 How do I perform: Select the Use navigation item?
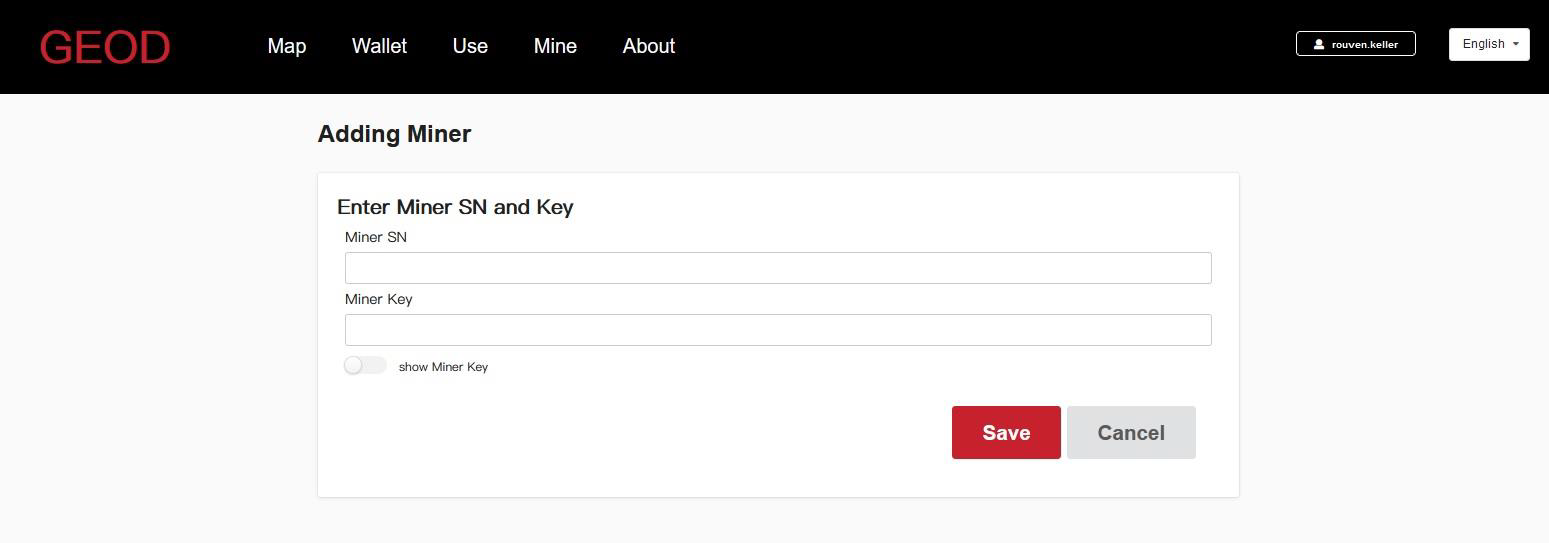click(470, 46)
